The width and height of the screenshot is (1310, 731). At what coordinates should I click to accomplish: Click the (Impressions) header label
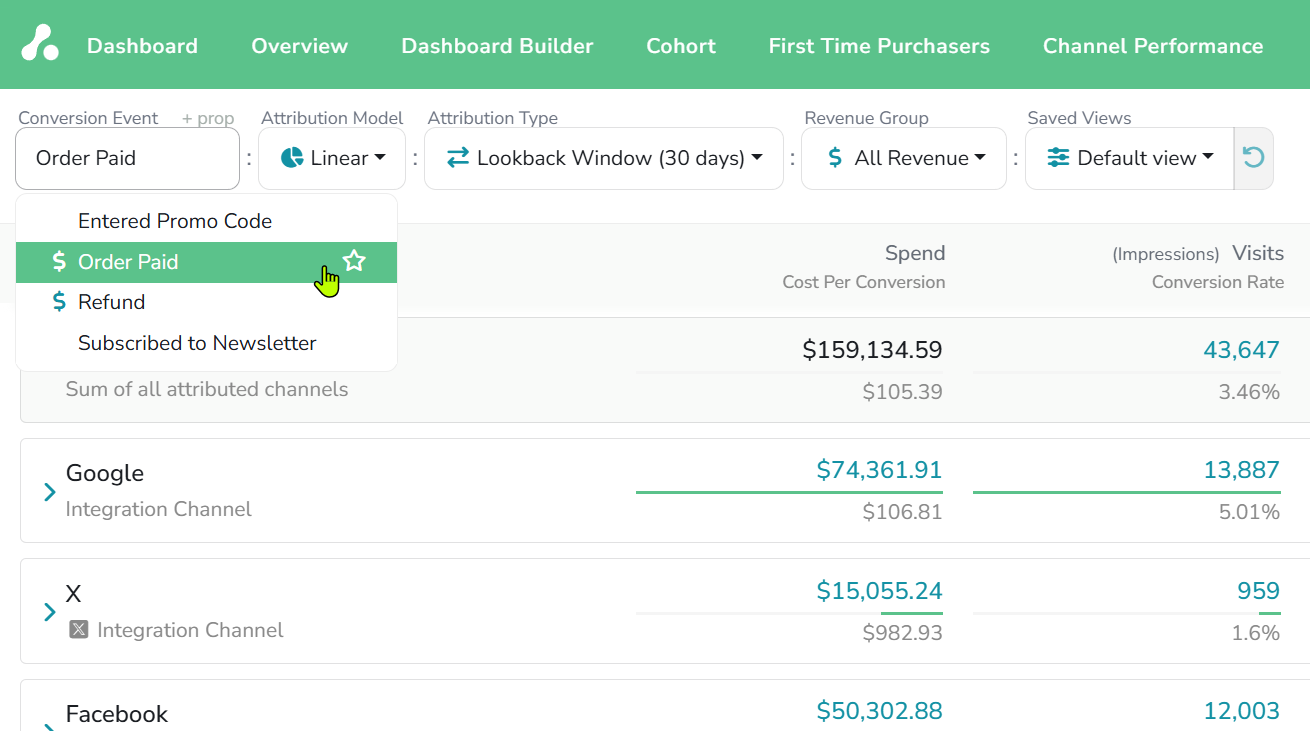(x=1166, y=254)
